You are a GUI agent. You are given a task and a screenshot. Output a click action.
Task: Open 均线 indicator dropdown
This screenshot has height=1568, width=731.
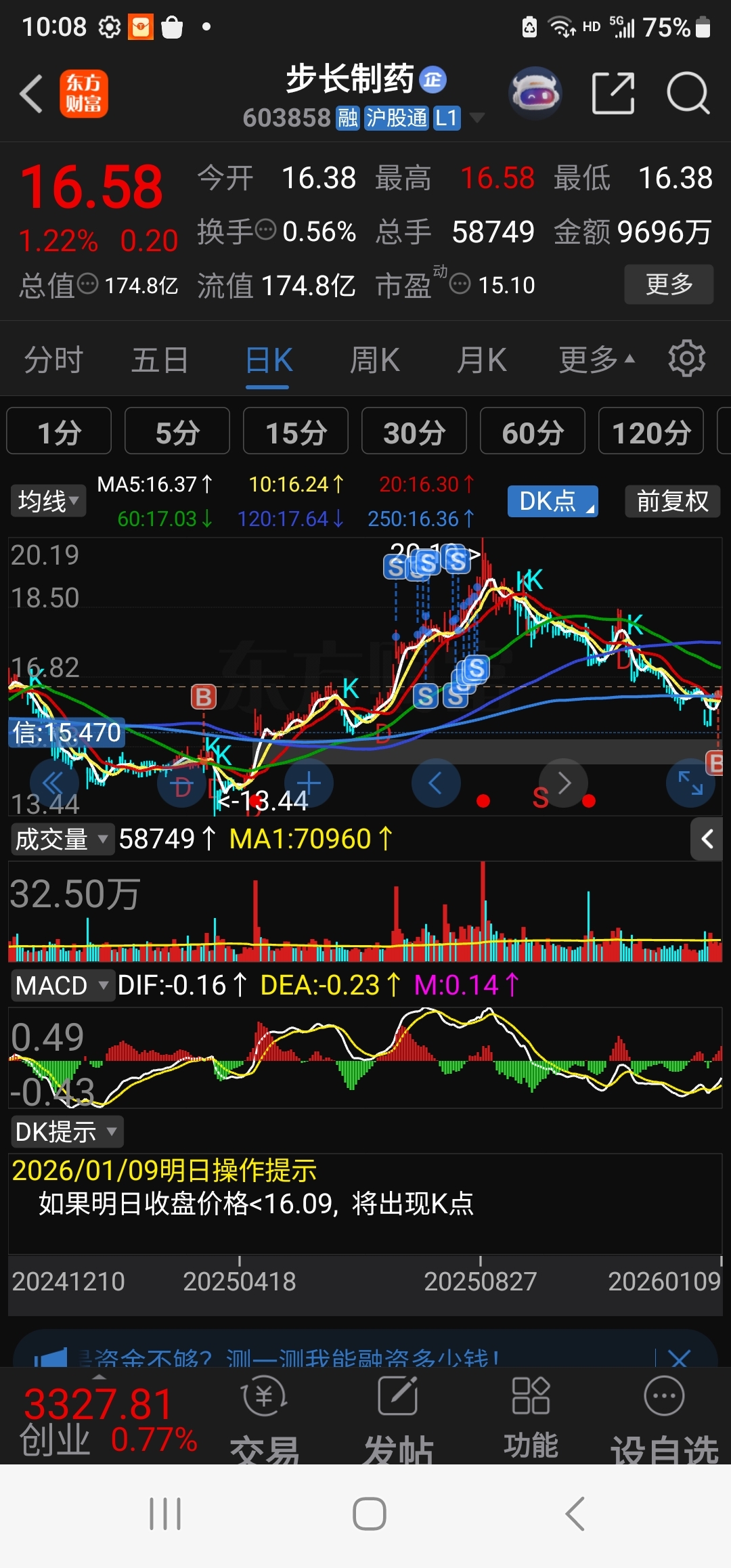point(48,501)
